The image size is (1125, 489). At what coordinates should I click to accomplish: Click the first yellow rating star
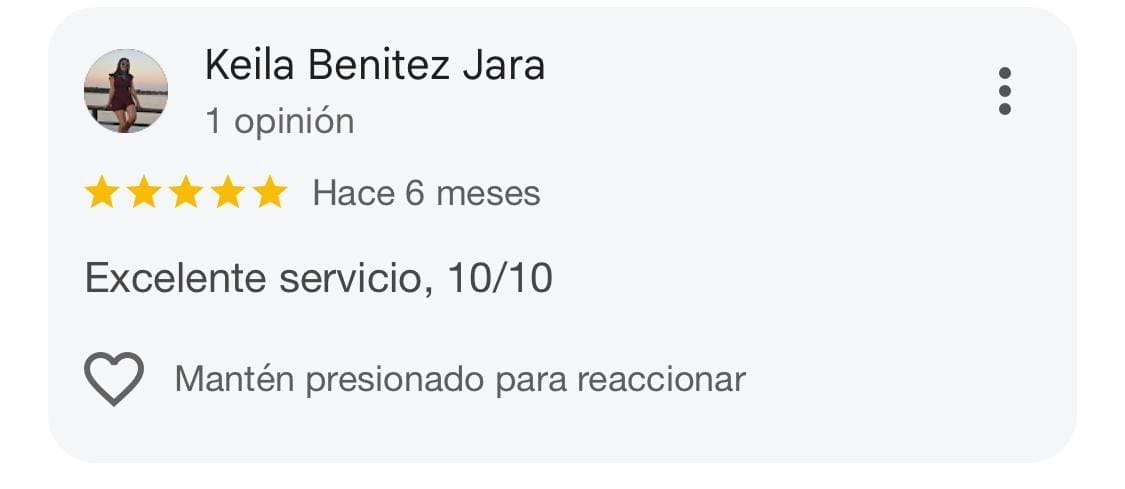click(101, 192)
